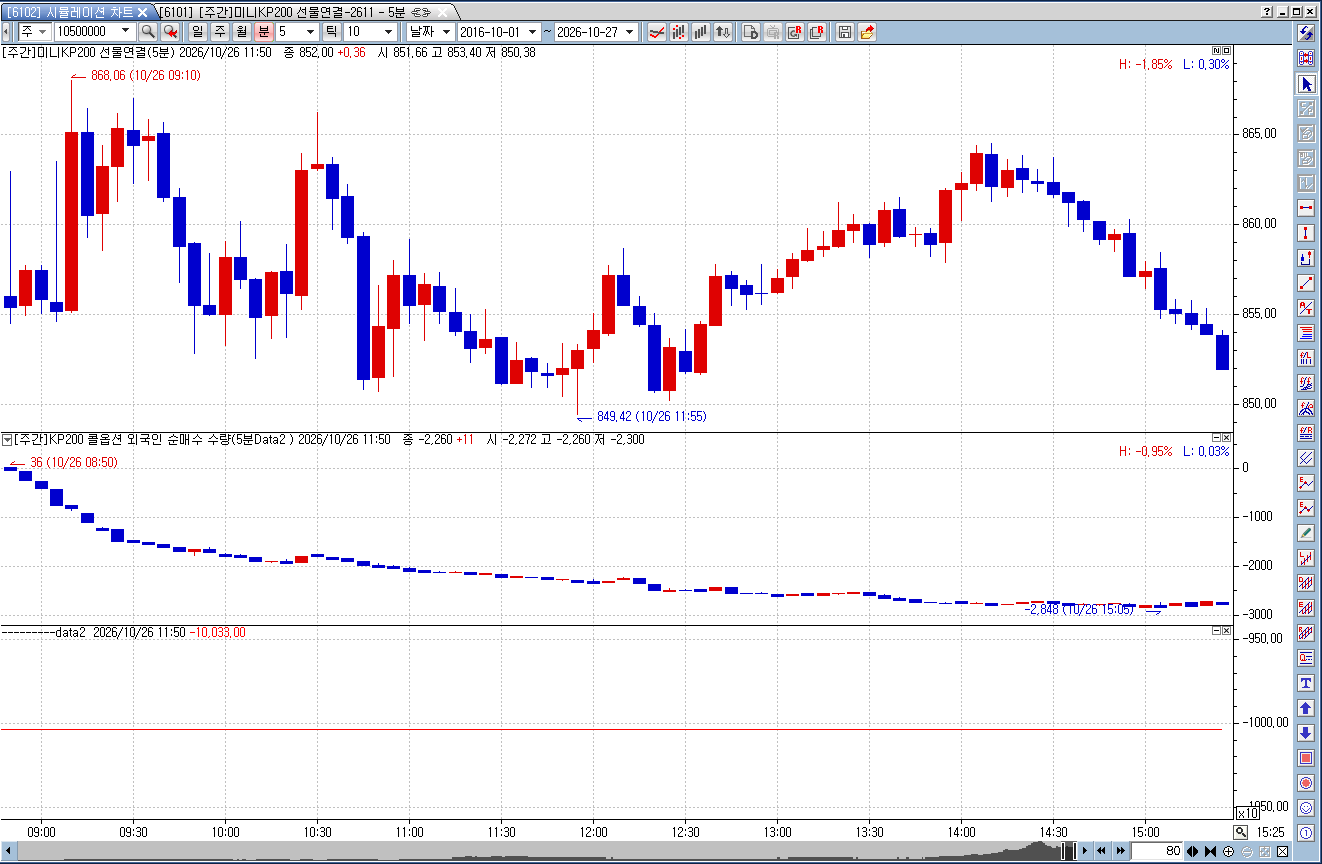1322x864 pixels.
Task: Click the magnifier search icon beside code 10500000
Action: [x=148, y=32]
